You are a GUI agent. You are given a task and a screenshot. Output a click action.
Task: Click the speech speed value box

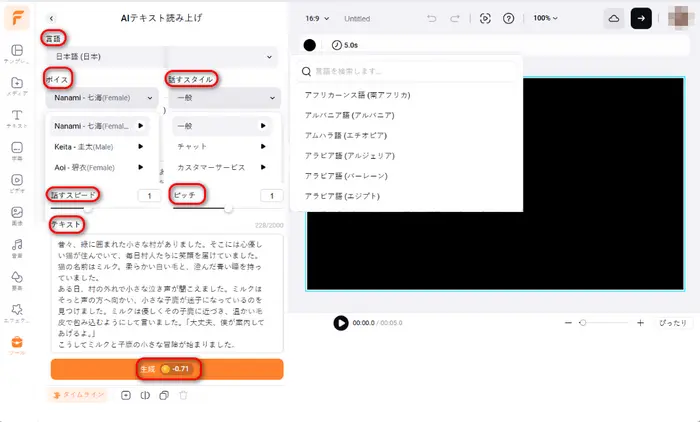[x=149, y=196]
